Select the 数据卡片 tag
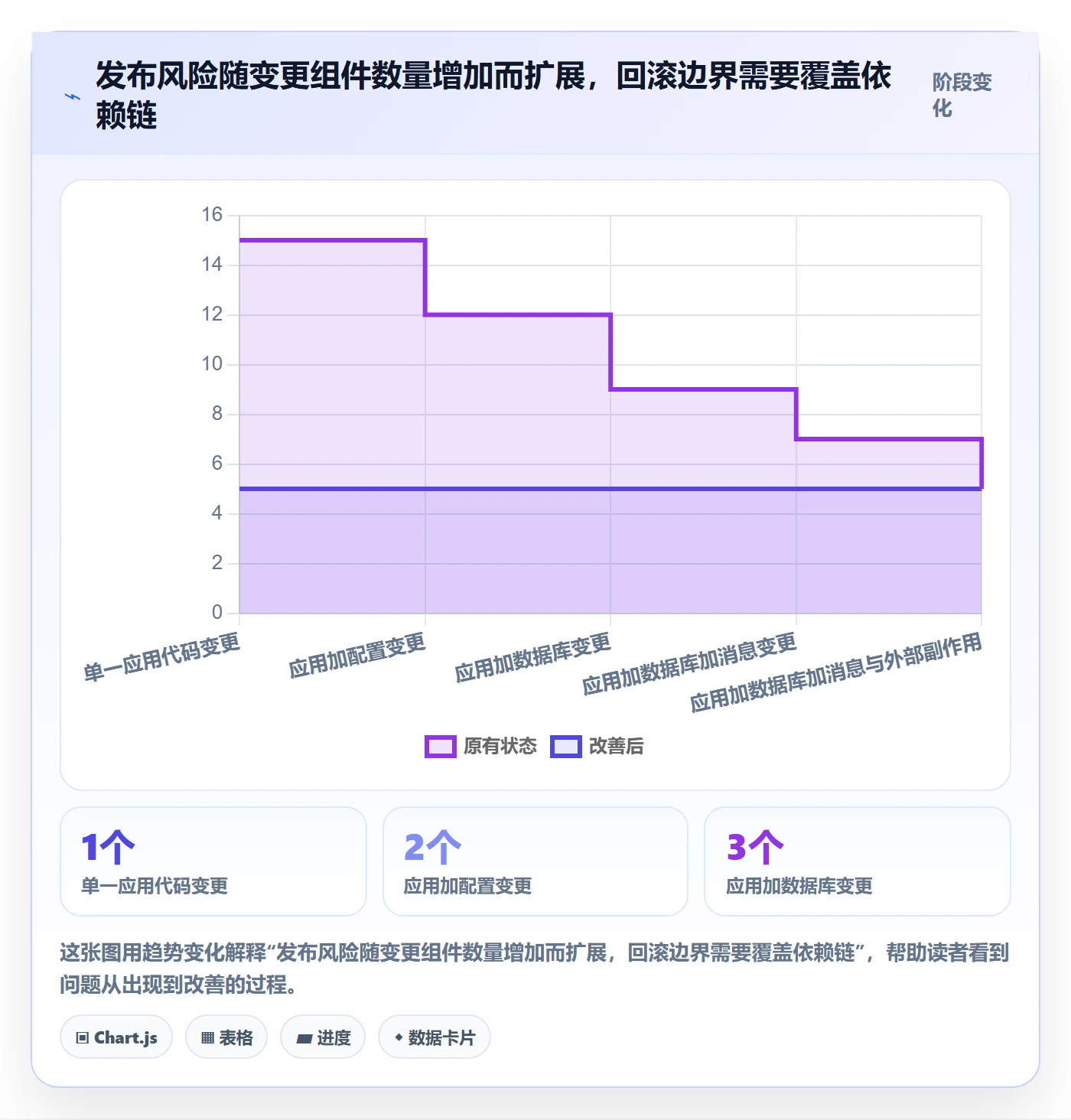The width and height of the screenshot is (1071, 1120). [435, 1037]
